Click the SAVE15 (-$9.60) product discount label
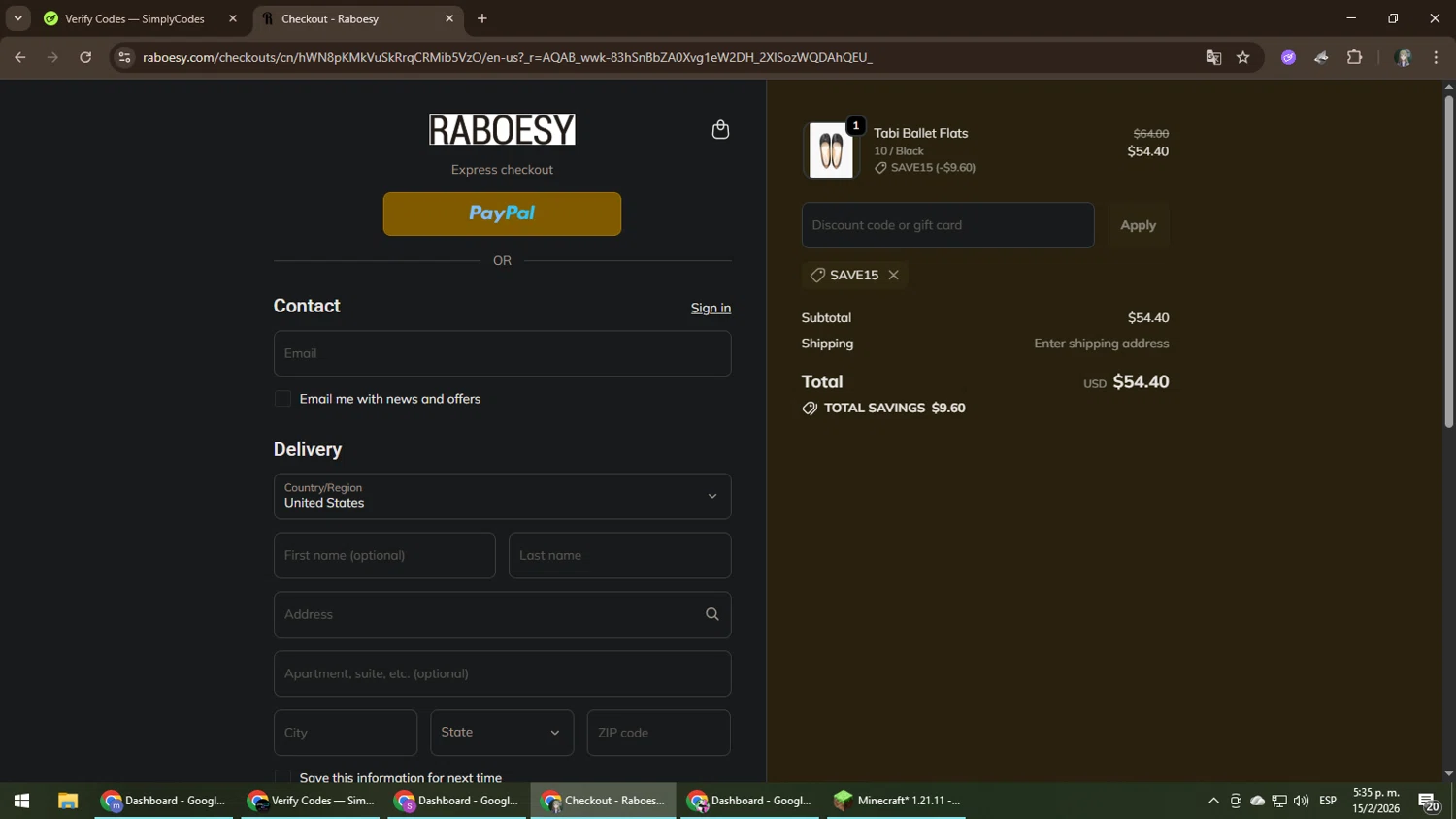Image resolution: width=1456 pixels, height=819 pixels. pos(925,167)
